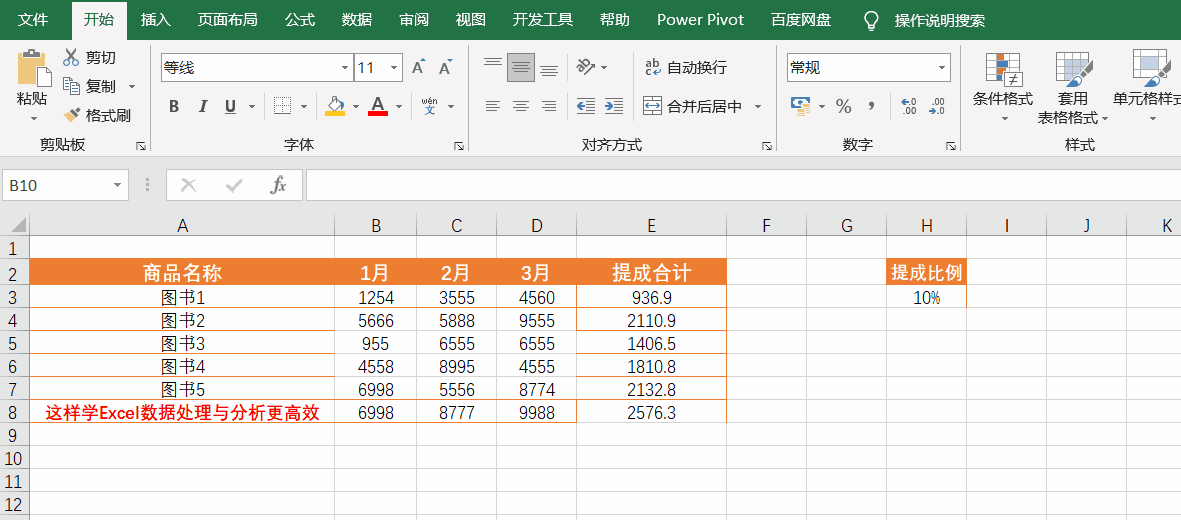Select cell containing 这样学Excel数据处理与分析更高效
Image resolution: width=1181 pixels, height=520 pixels.
[182, 412]
